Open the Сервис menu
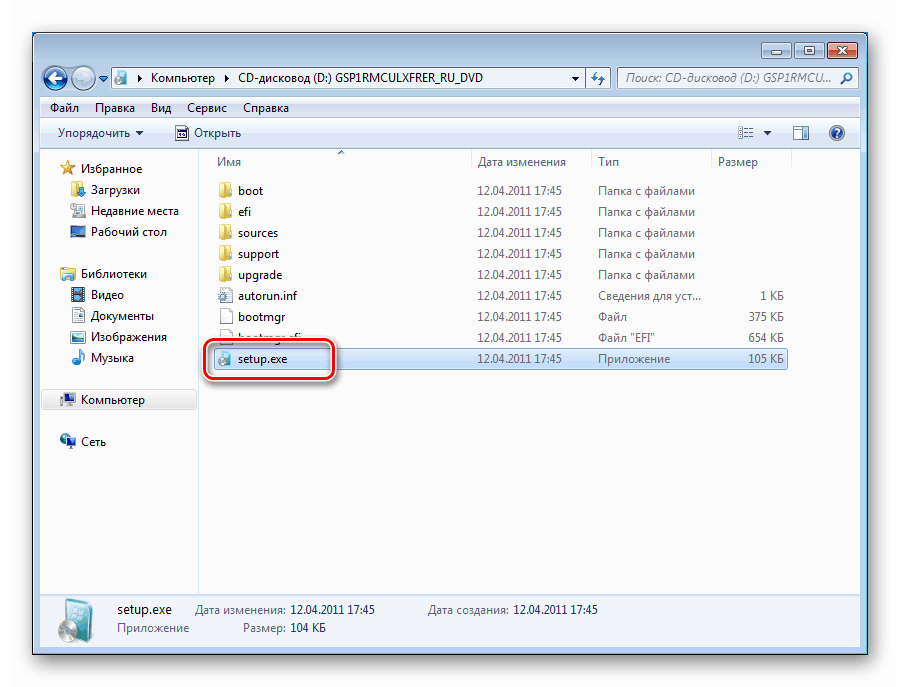The height and width of the screenshot is (687, 900). [209, 107]
